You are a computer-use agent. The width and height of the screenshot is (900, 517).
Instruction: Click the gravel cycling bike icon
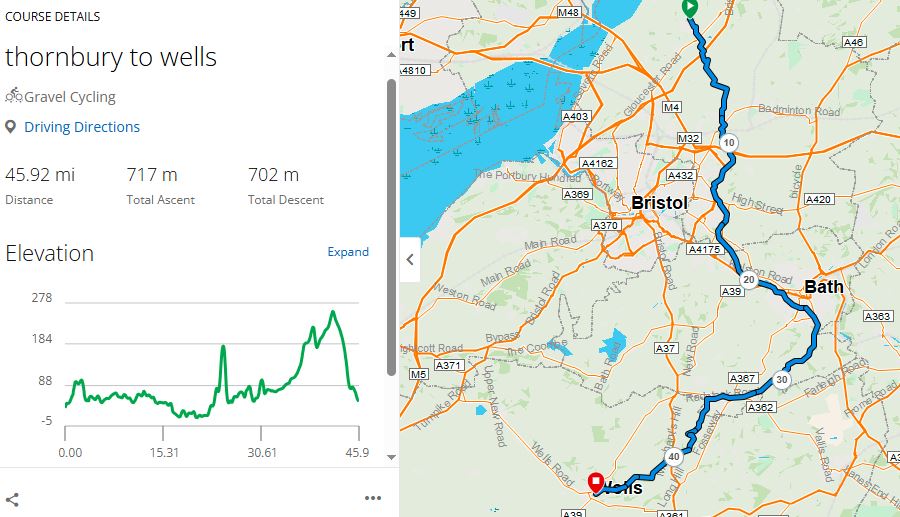point(13,96)
